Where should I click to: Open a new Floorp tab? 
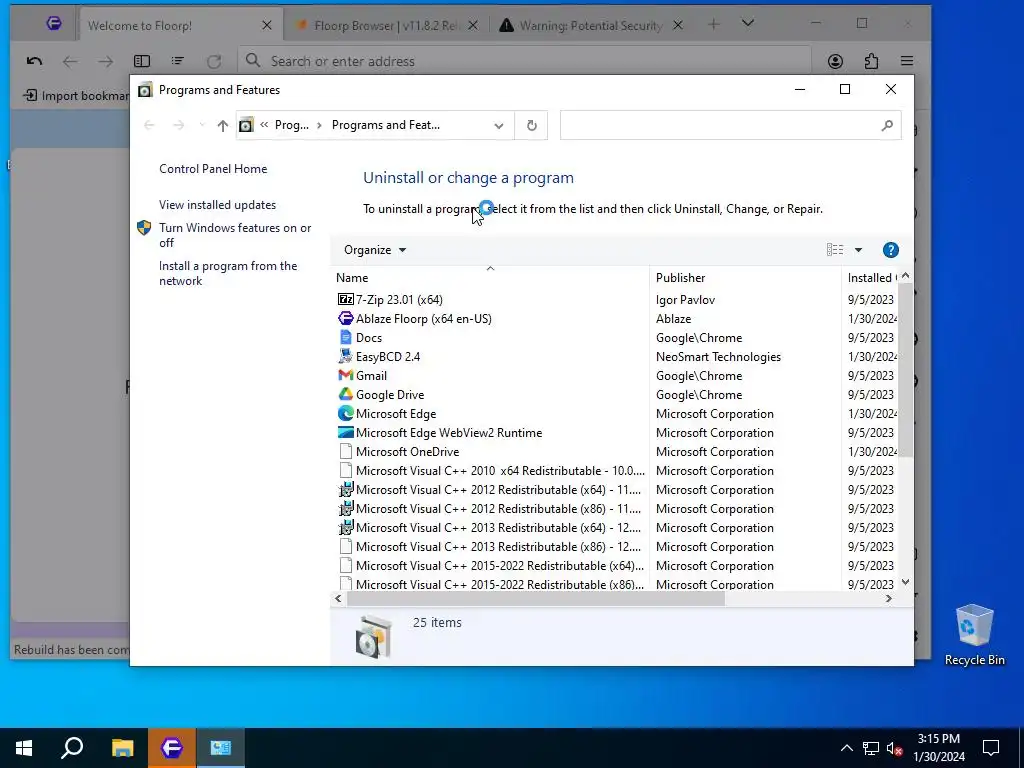[x=713, y=25]
